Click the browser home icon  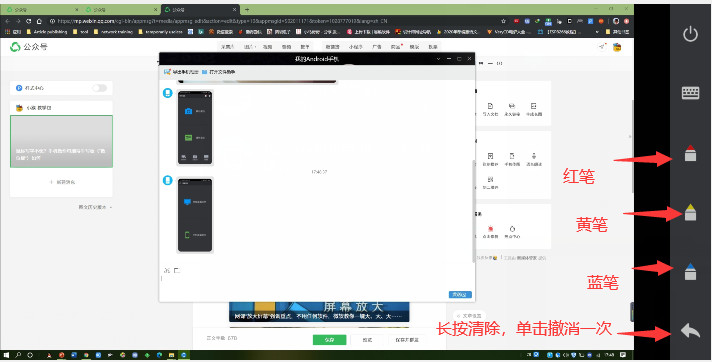tap(40, 21)
